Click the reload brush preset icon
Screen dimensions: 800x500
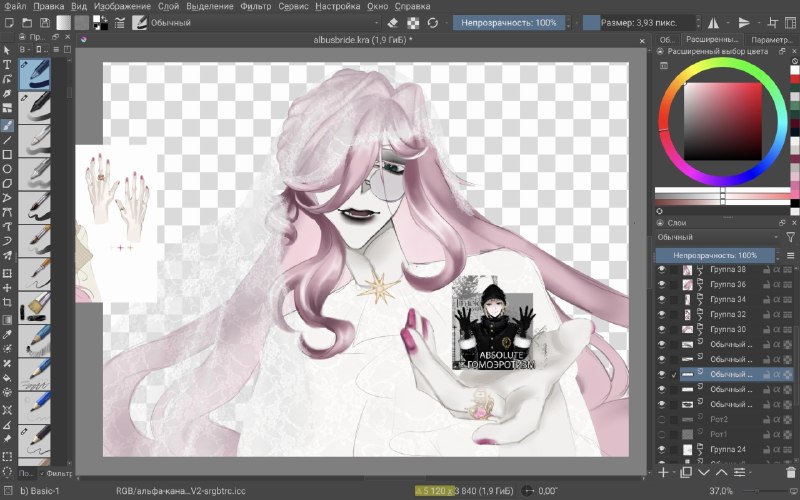433,23
